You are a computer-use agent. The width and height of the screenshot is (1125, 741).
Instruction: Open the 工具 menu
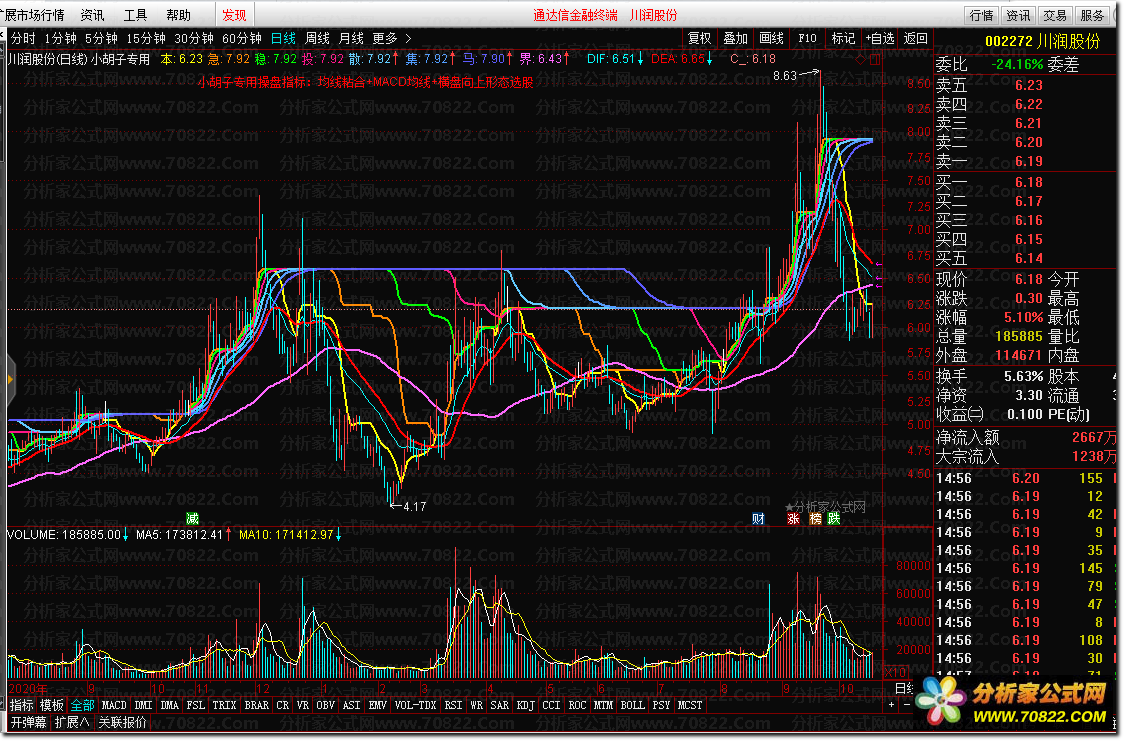[135, 15]
